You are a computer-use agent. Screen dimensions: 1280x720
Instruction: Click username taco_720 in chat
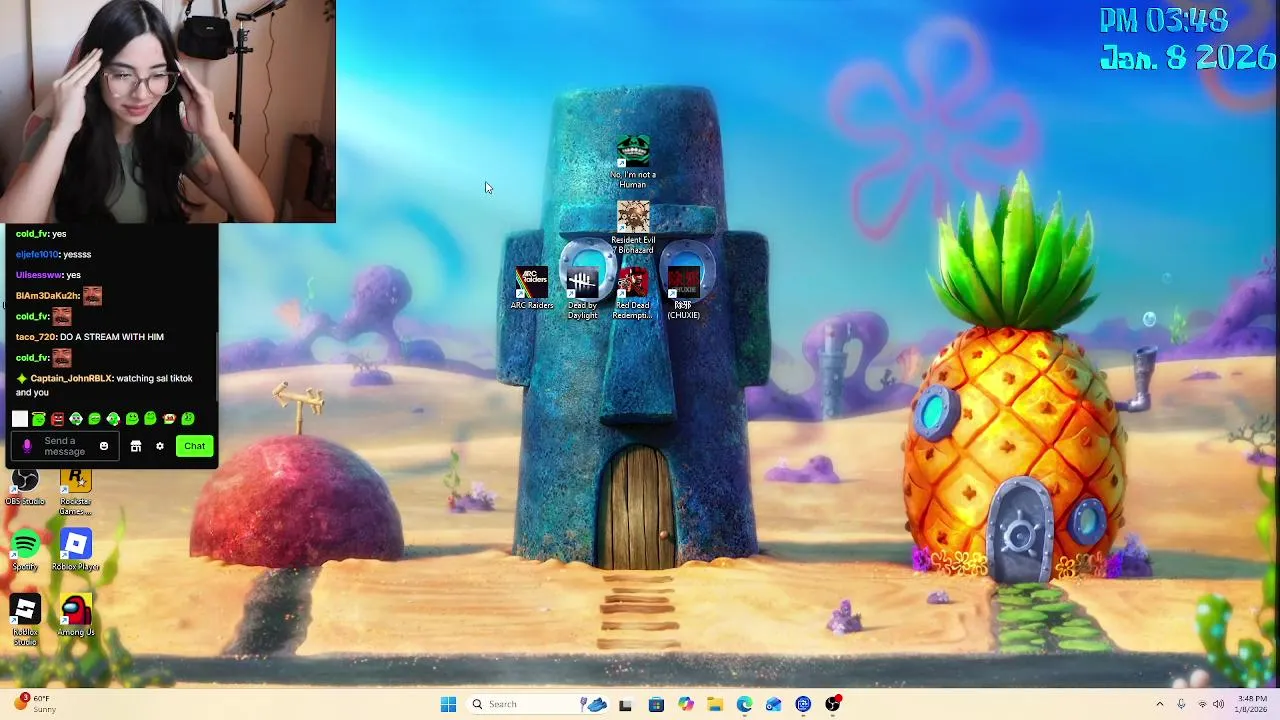click(x=35, y=337)
